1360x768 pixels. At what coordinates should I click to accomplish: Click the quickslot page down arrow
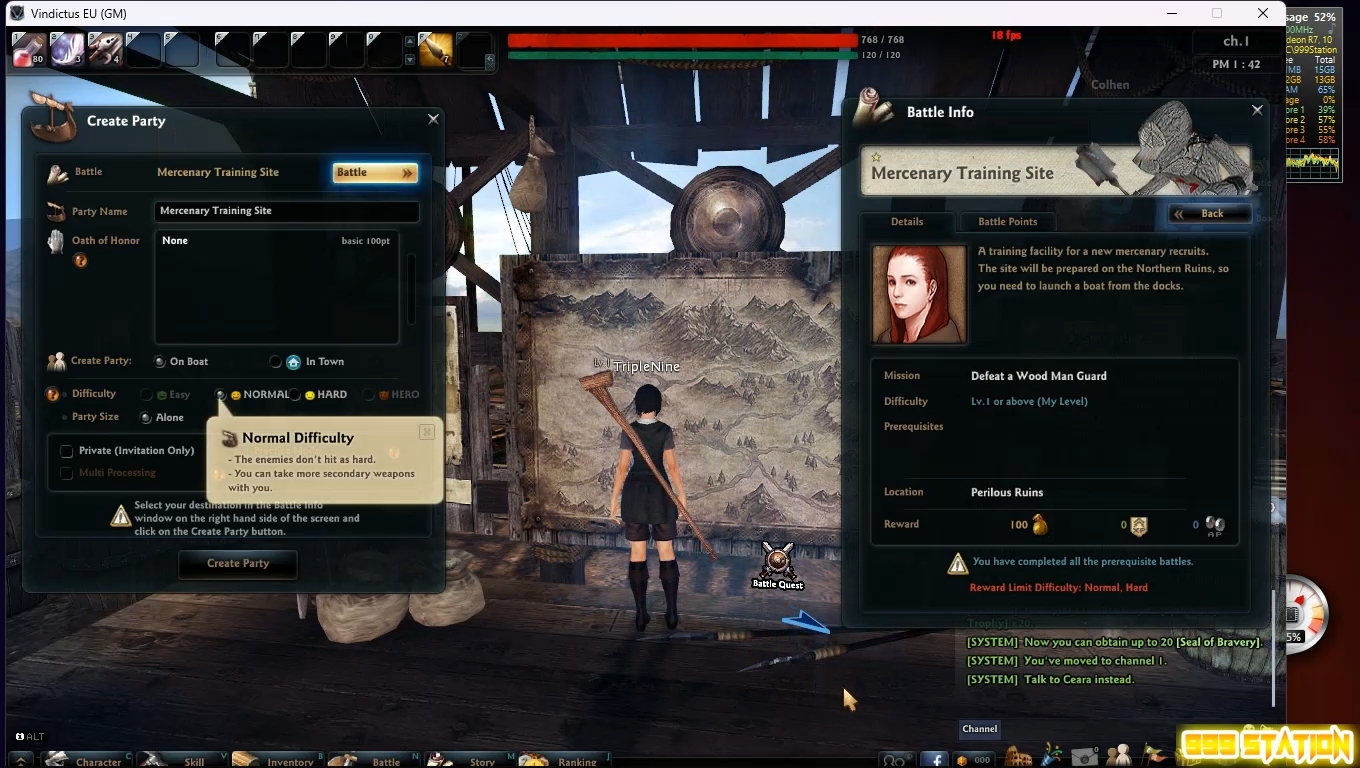point(409,59)
